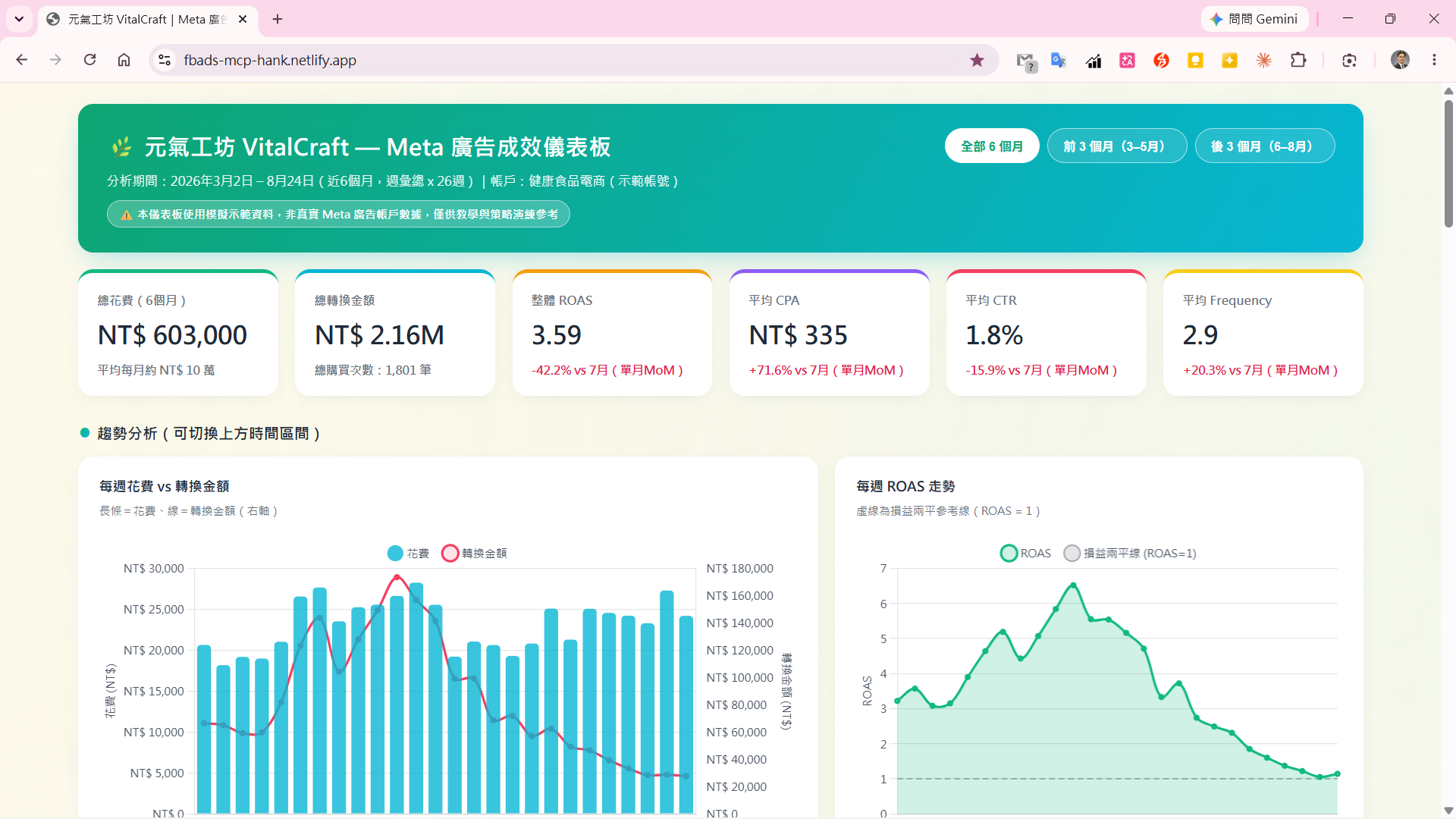The image size is (1456, 819).
Task: Toggle the 花費 legend series
Action: coord(408,554)
